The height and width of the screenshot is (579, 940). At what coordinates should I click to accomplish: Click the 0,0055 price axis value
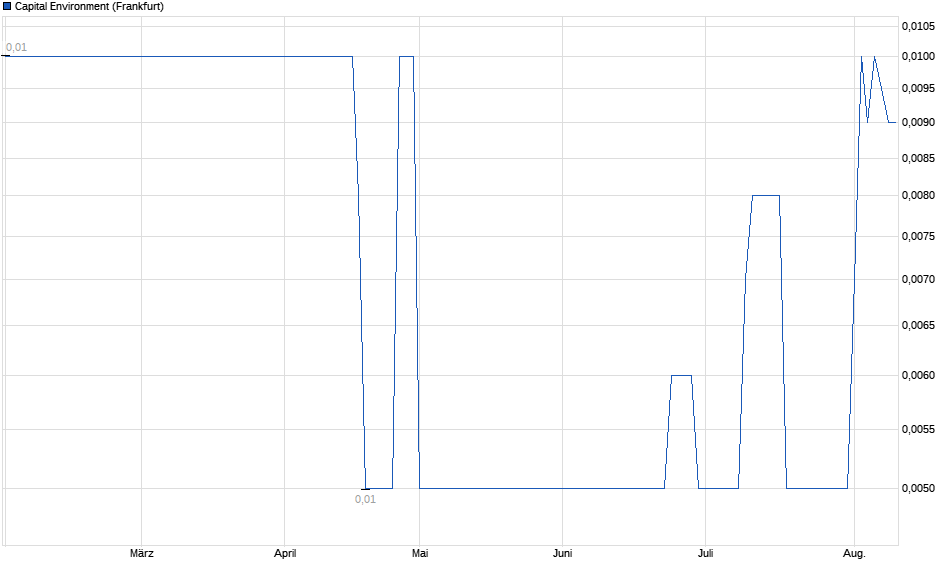[x=918, y=429]
